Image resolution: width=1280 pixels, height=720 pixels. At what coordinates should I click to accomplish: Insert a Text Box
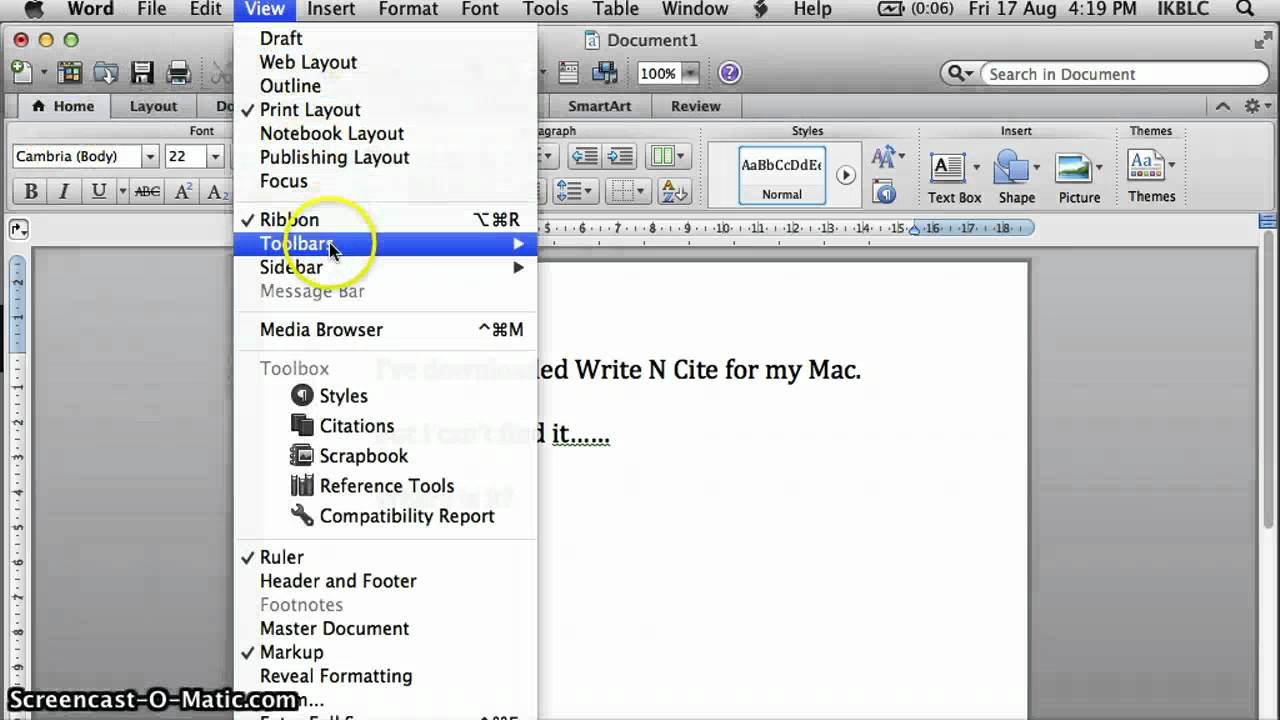click(954, 178)
